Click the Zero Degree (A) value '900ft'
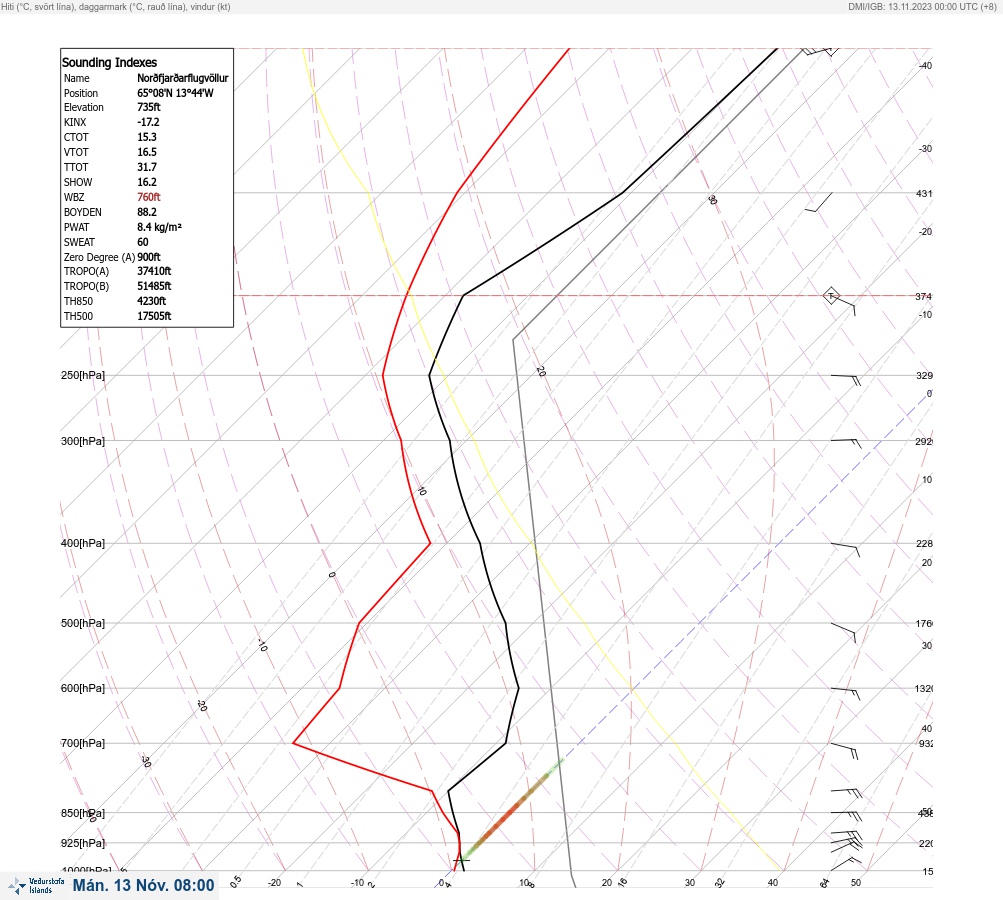The width and height of the screenshot is (1003, 900). (x=148, y=257)
